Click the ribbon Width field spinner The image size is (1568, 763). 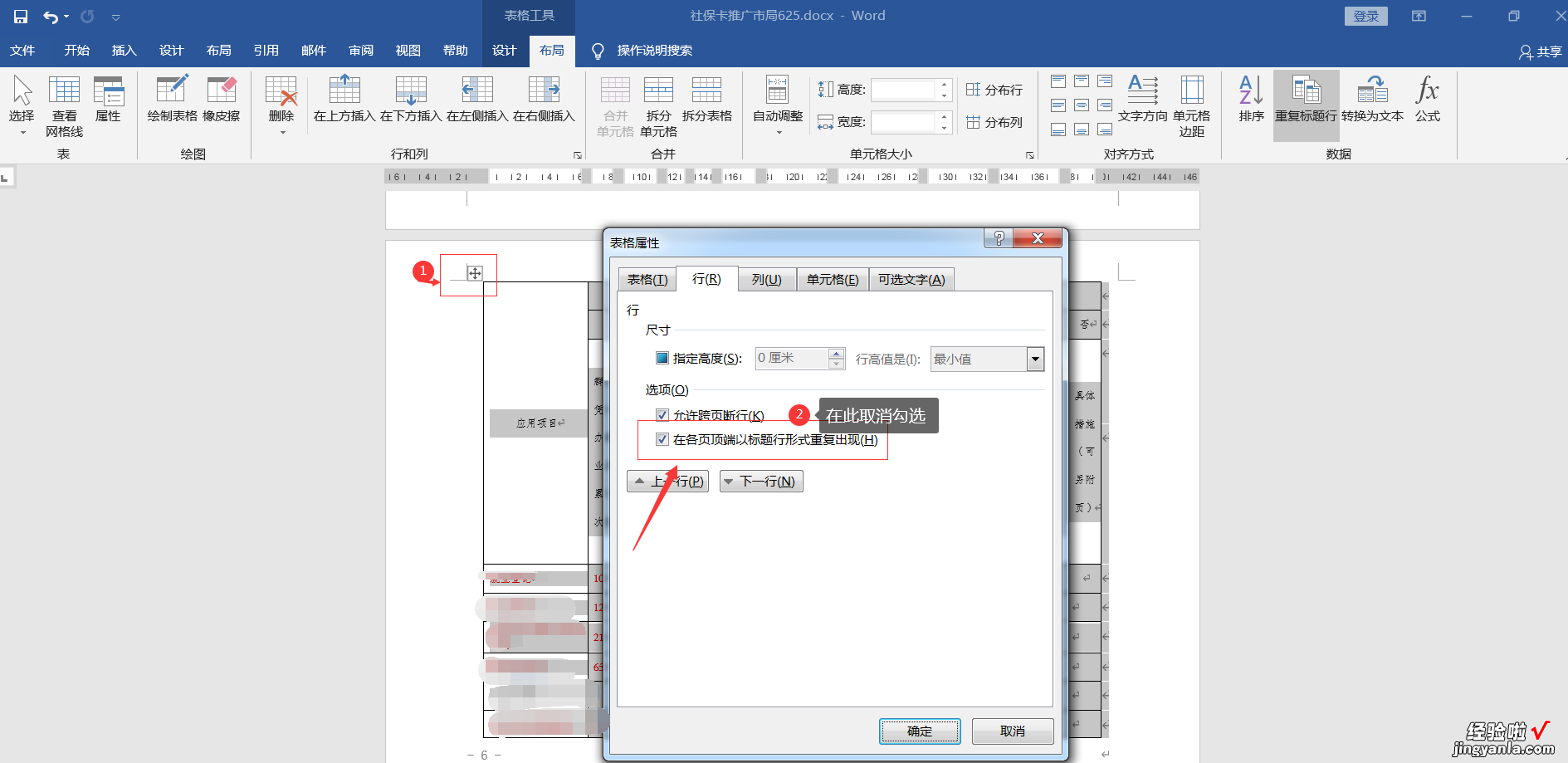[x=944, y=122]
